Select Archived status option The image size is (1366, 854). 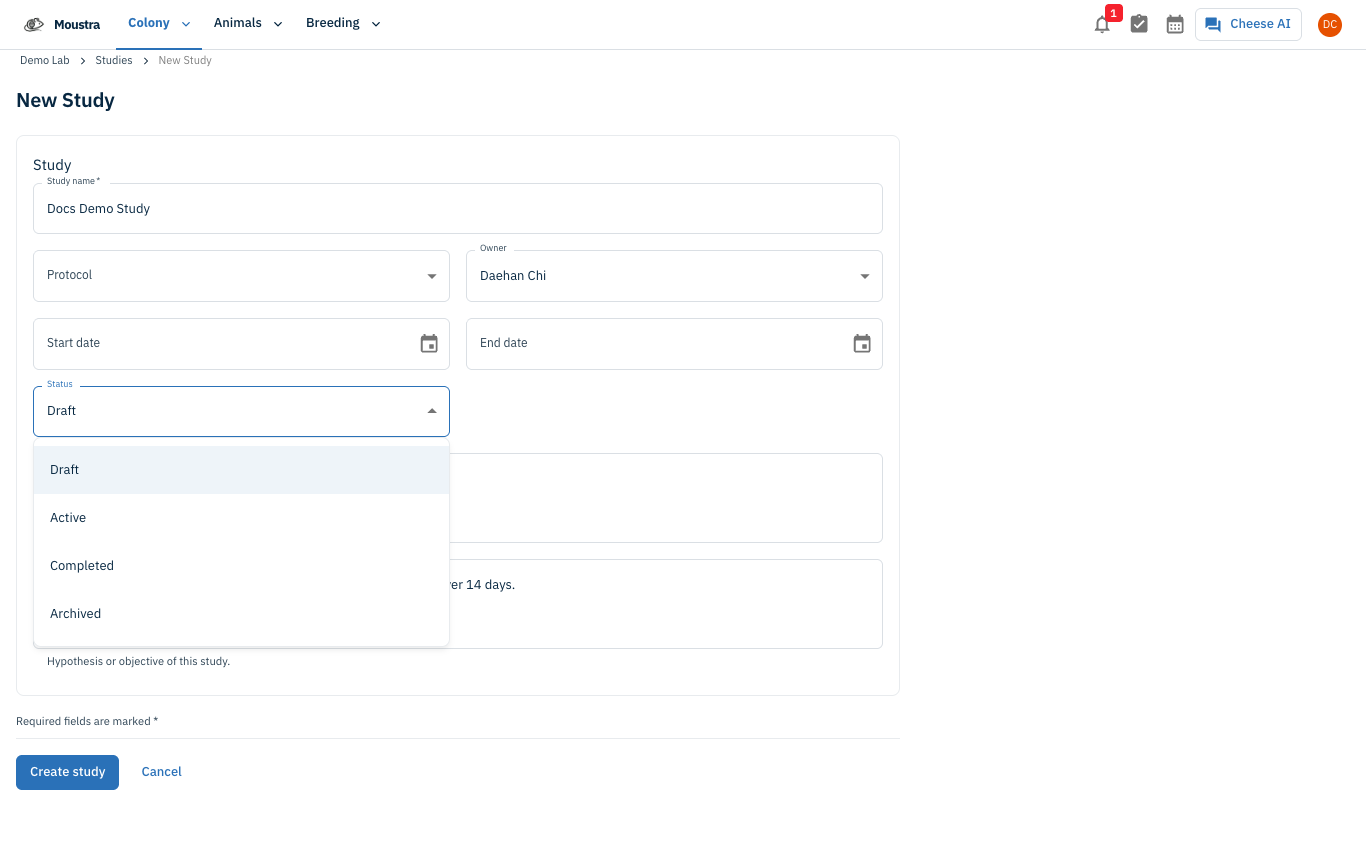pyautogui.click(x=241, y=614)
